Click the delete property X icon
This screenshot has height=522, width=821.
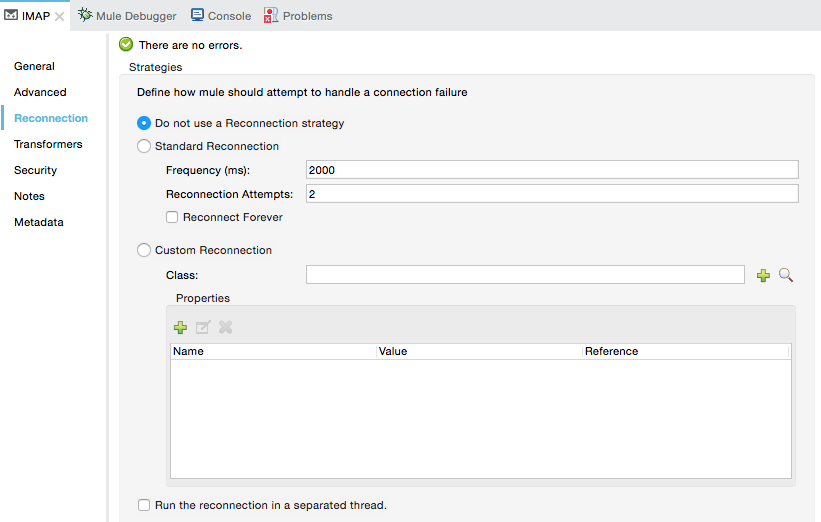[226, 327]
